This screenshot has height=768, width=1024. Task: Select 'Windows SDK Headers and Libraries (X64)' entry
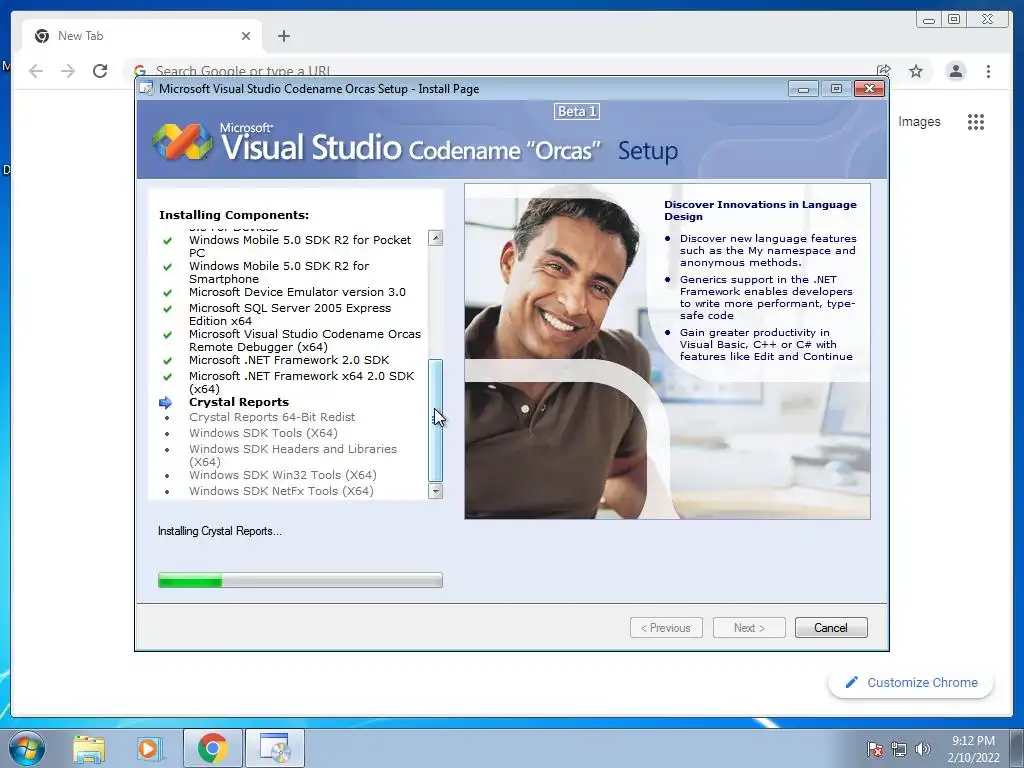pyautogui.click(x=293, y=455)
